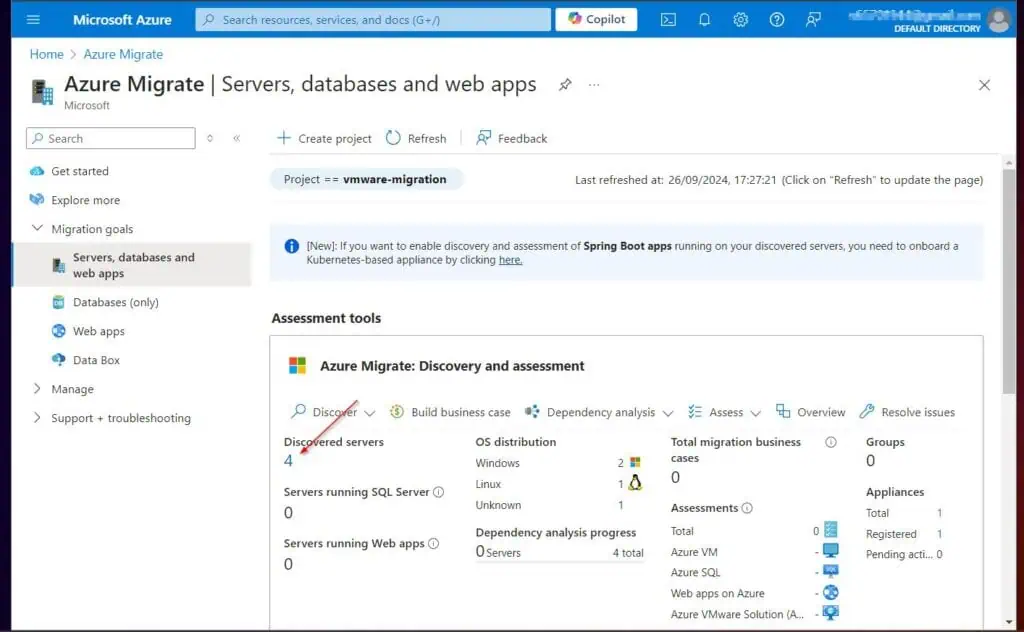Open the portal hamburger menu
Screen dimensions: 1024x632
click(33, 20)
